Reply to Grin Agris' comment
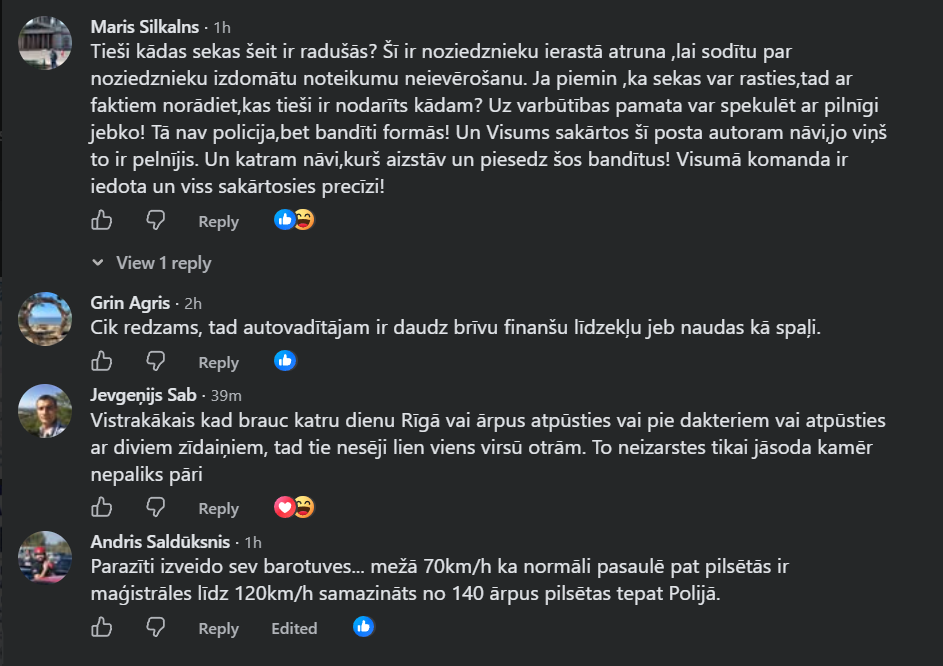 218,362
